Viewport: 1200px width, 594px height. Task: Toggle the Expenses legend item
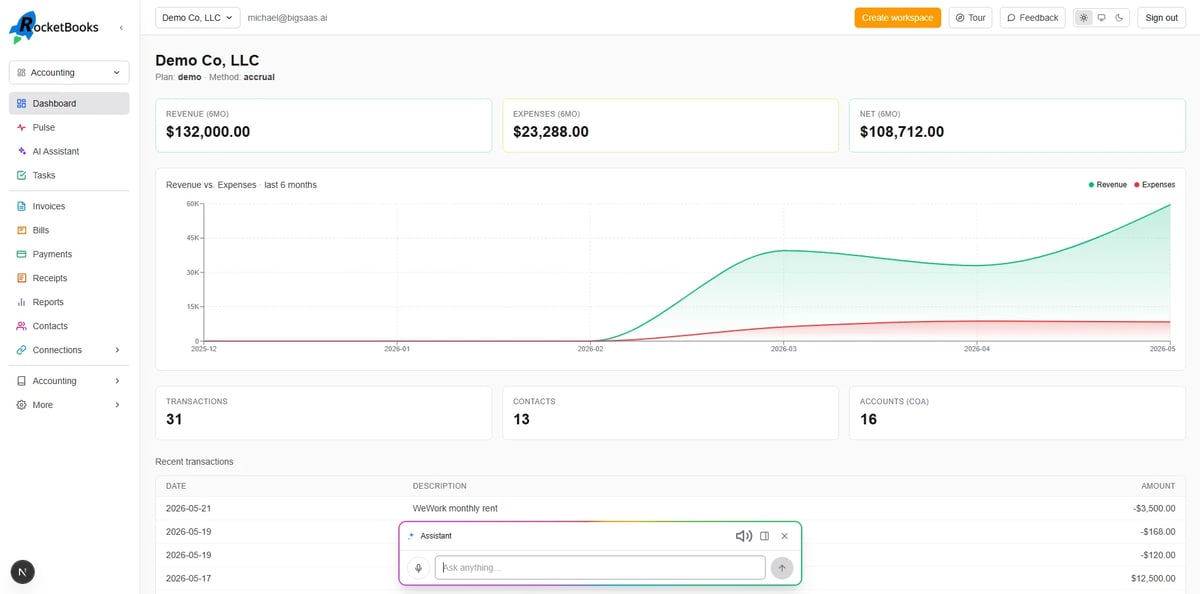[x=1155, y=185]
